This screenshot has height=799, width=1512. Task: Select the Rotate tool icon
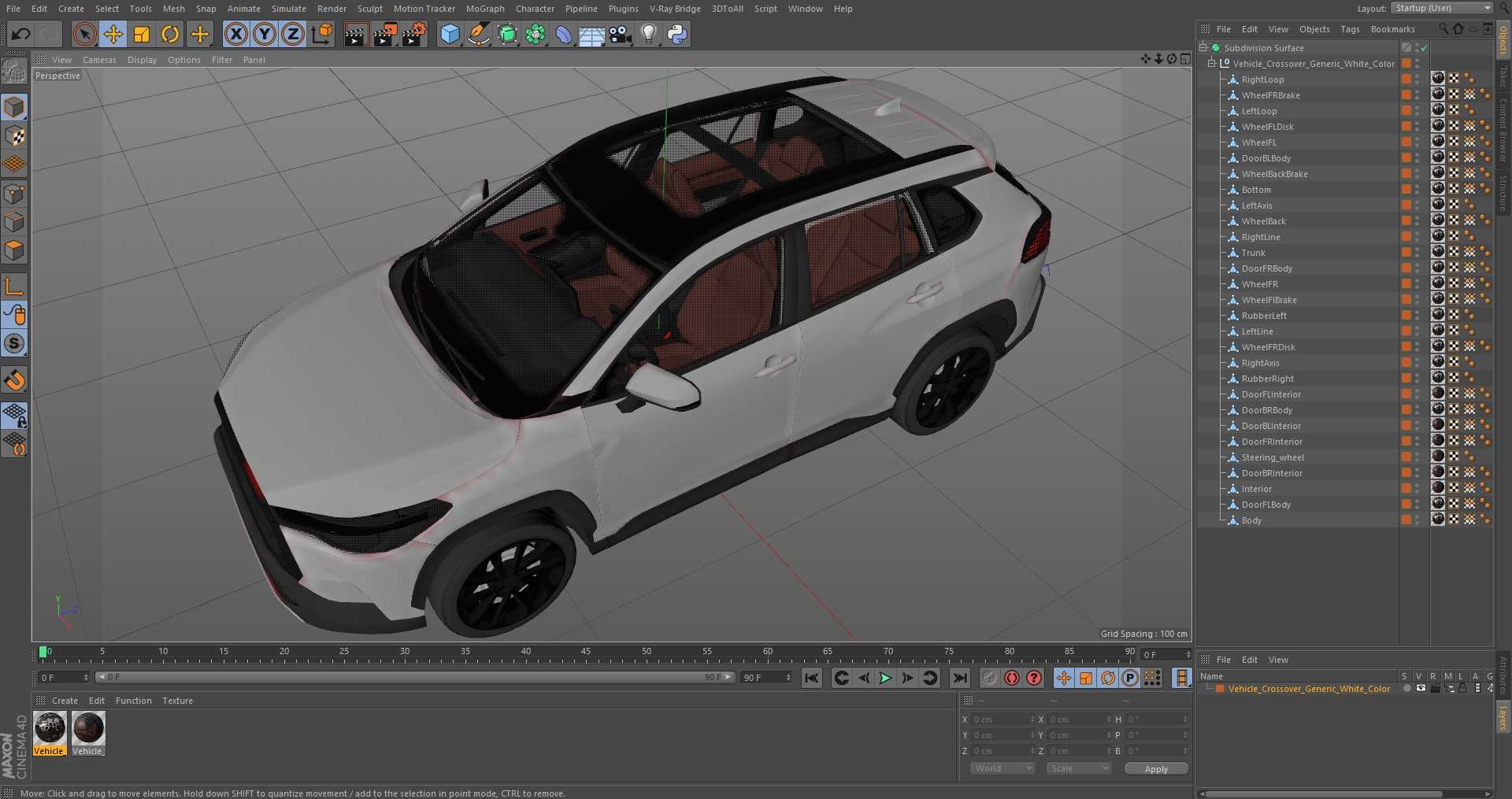pos(170,34)
